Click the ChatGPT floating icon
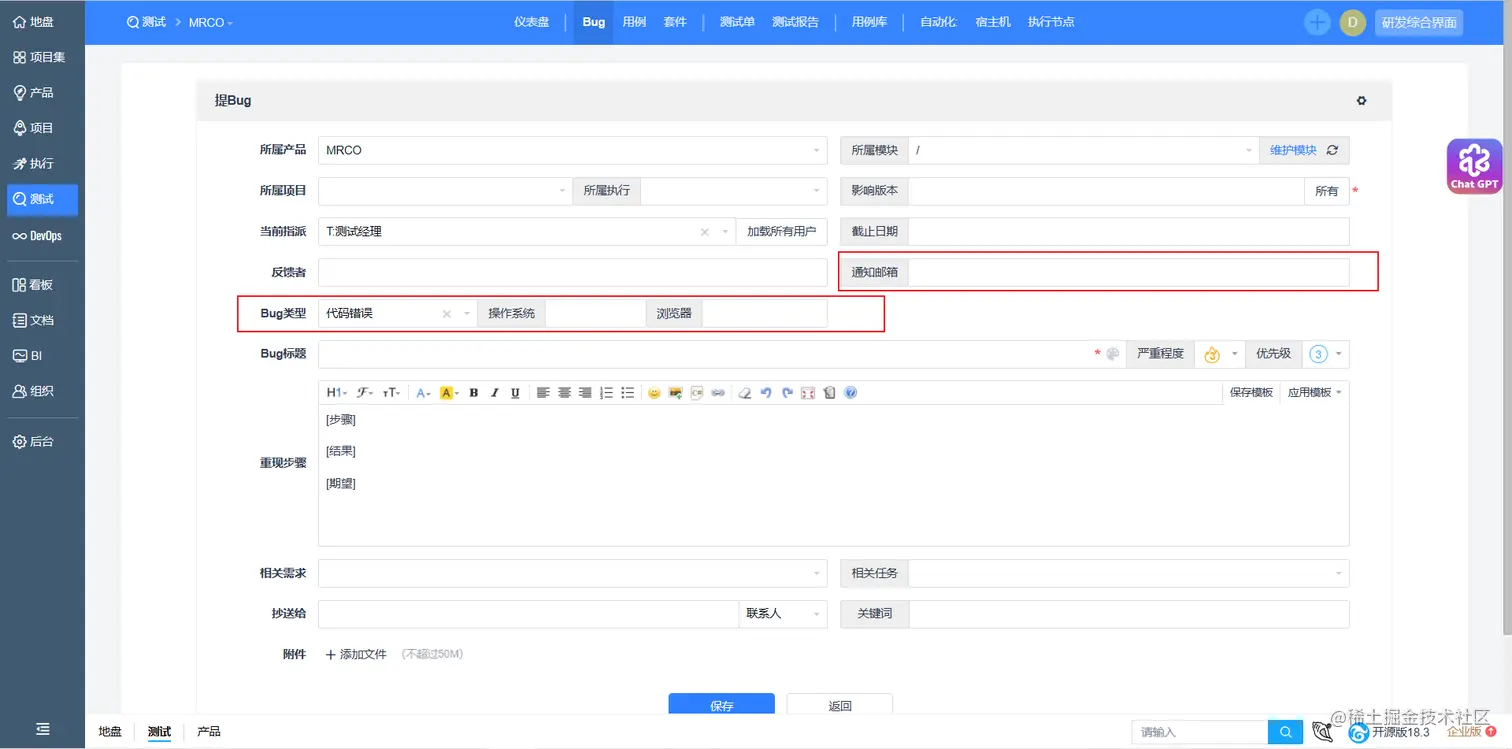The image size is (1512, 749). click(x=1474, y=165)
